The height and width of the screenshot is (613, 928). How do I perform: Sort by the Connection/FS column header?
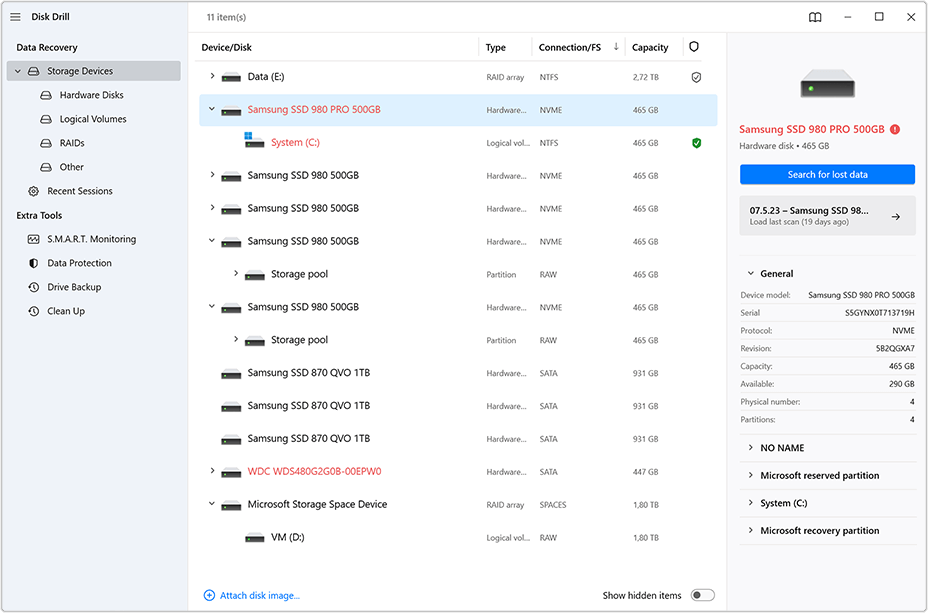click(569, 47)
